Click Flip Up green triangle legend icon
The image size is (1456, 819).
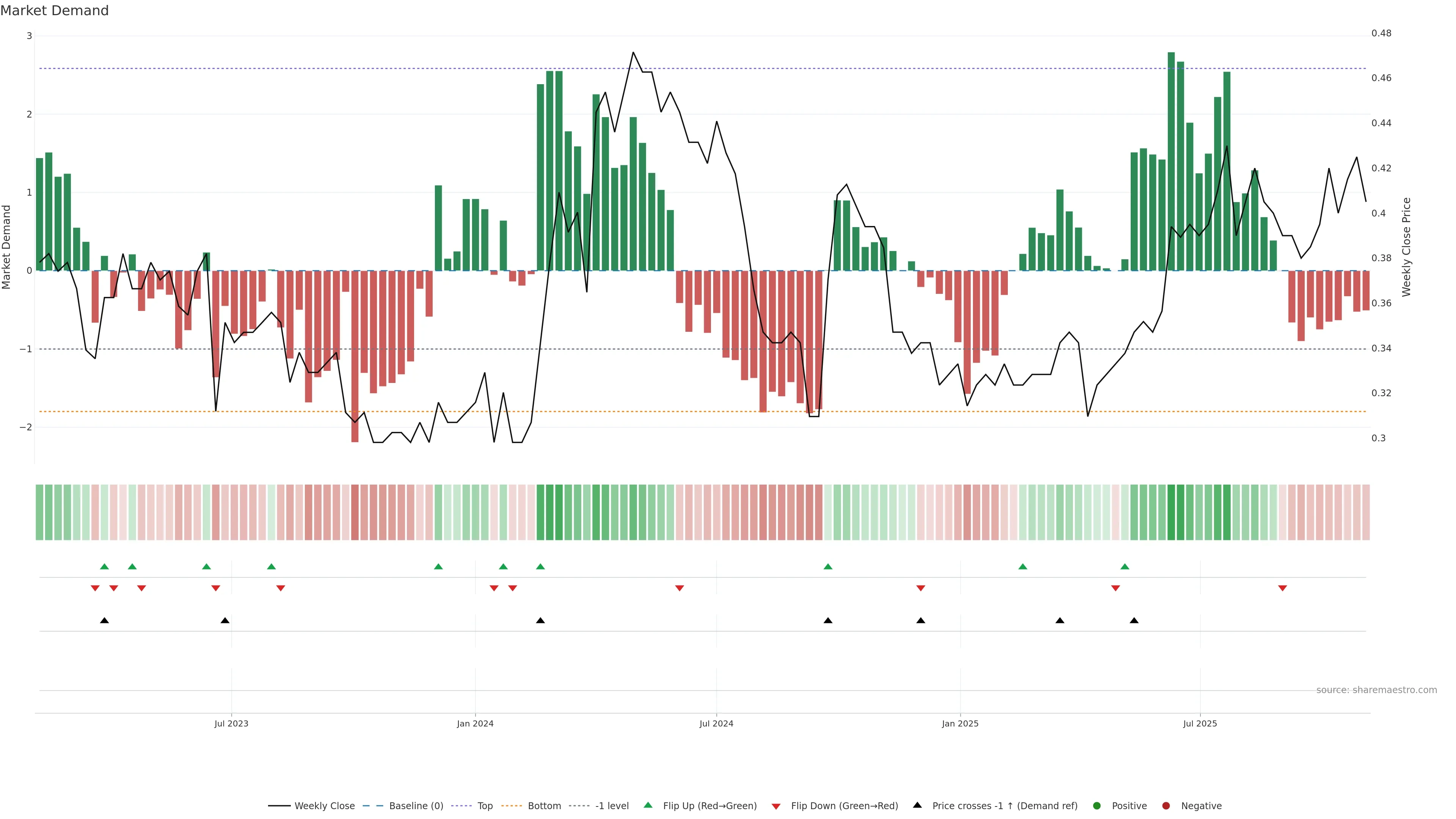click(648, 805)
